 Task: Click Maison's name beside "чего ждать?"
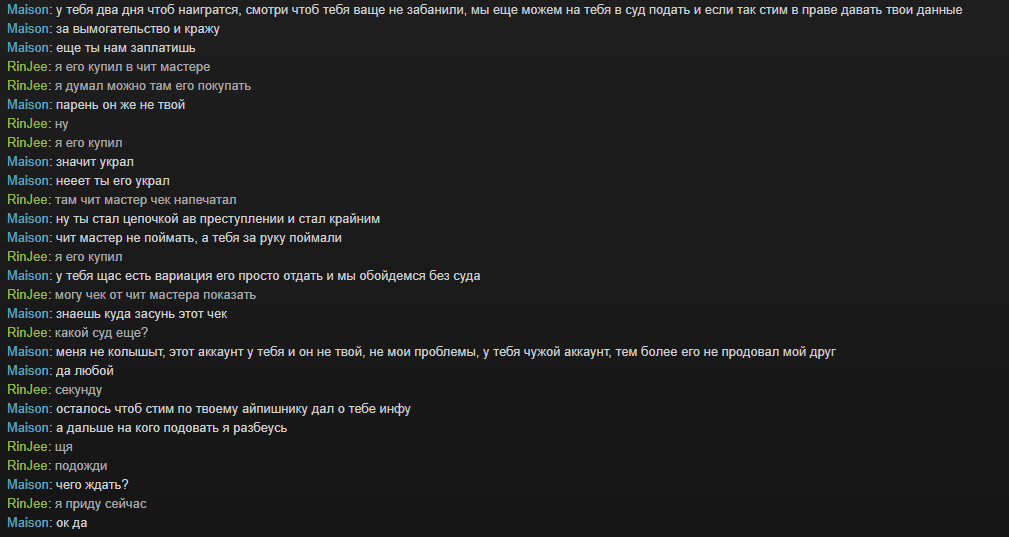click(28, 485)
